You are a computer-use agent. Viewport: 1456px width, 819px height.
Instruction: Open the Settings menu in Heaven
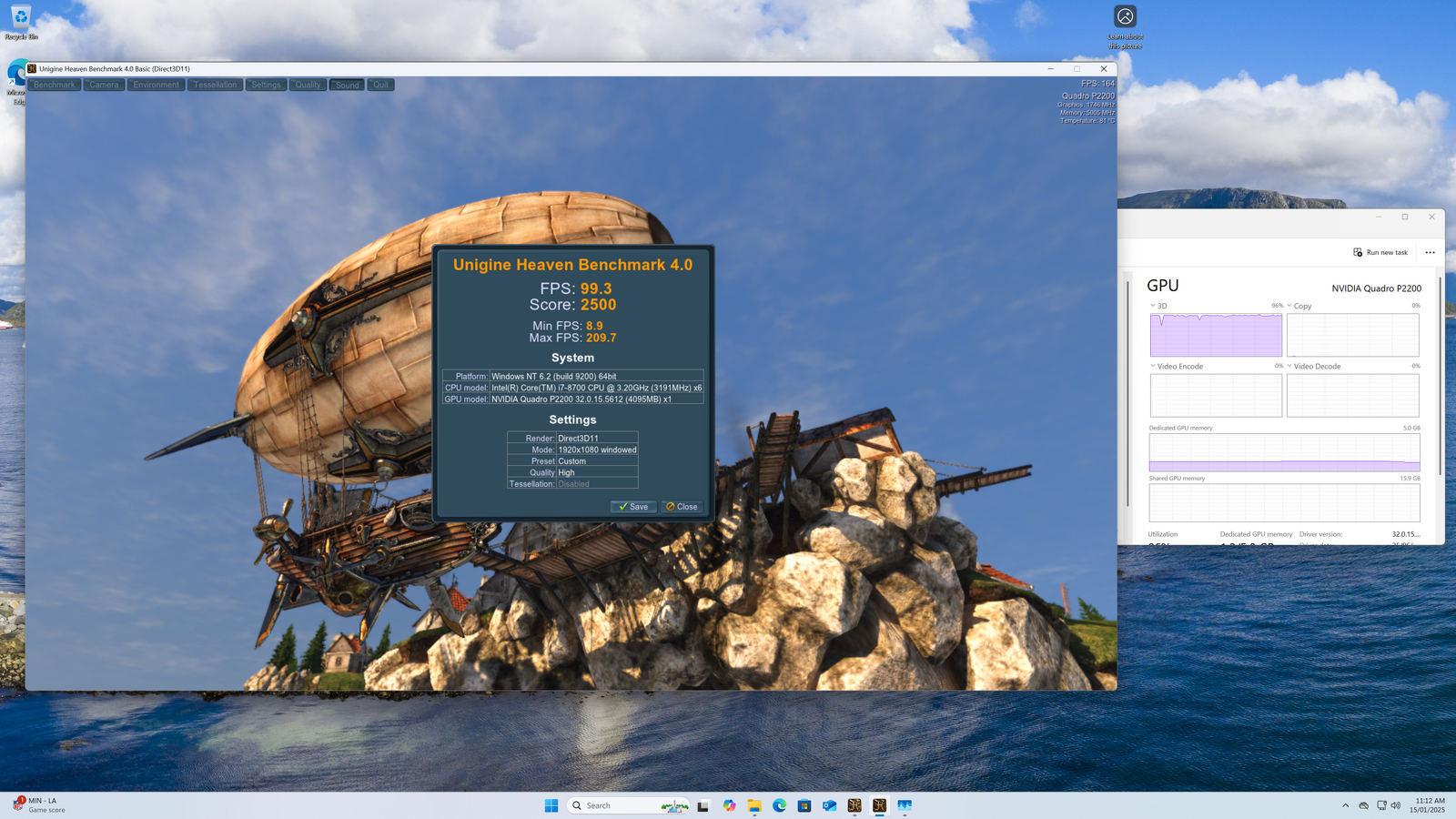[x=266, y=85]
